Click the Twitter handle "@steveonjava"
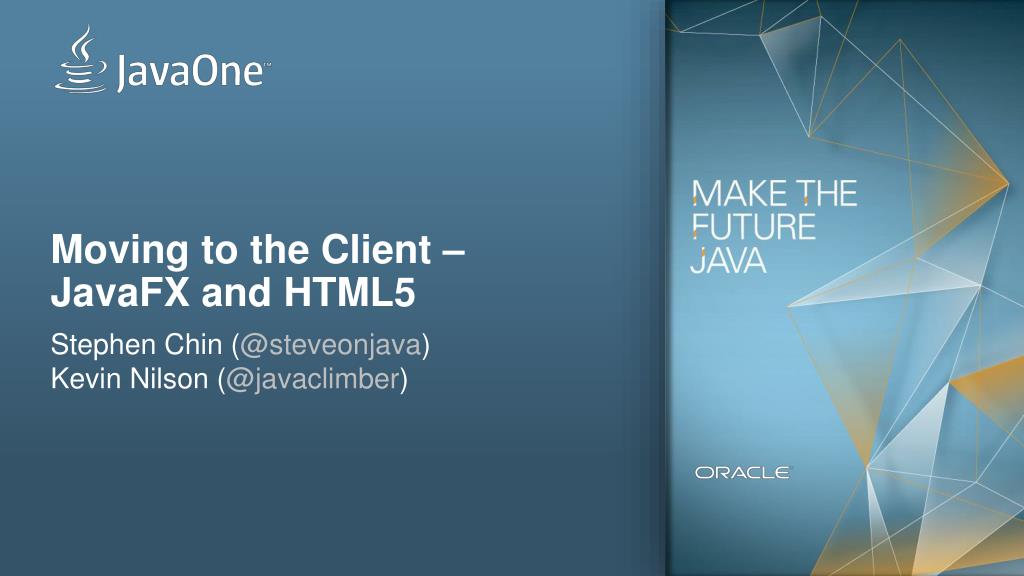The image size is (1024, 576). pos(331,345)
